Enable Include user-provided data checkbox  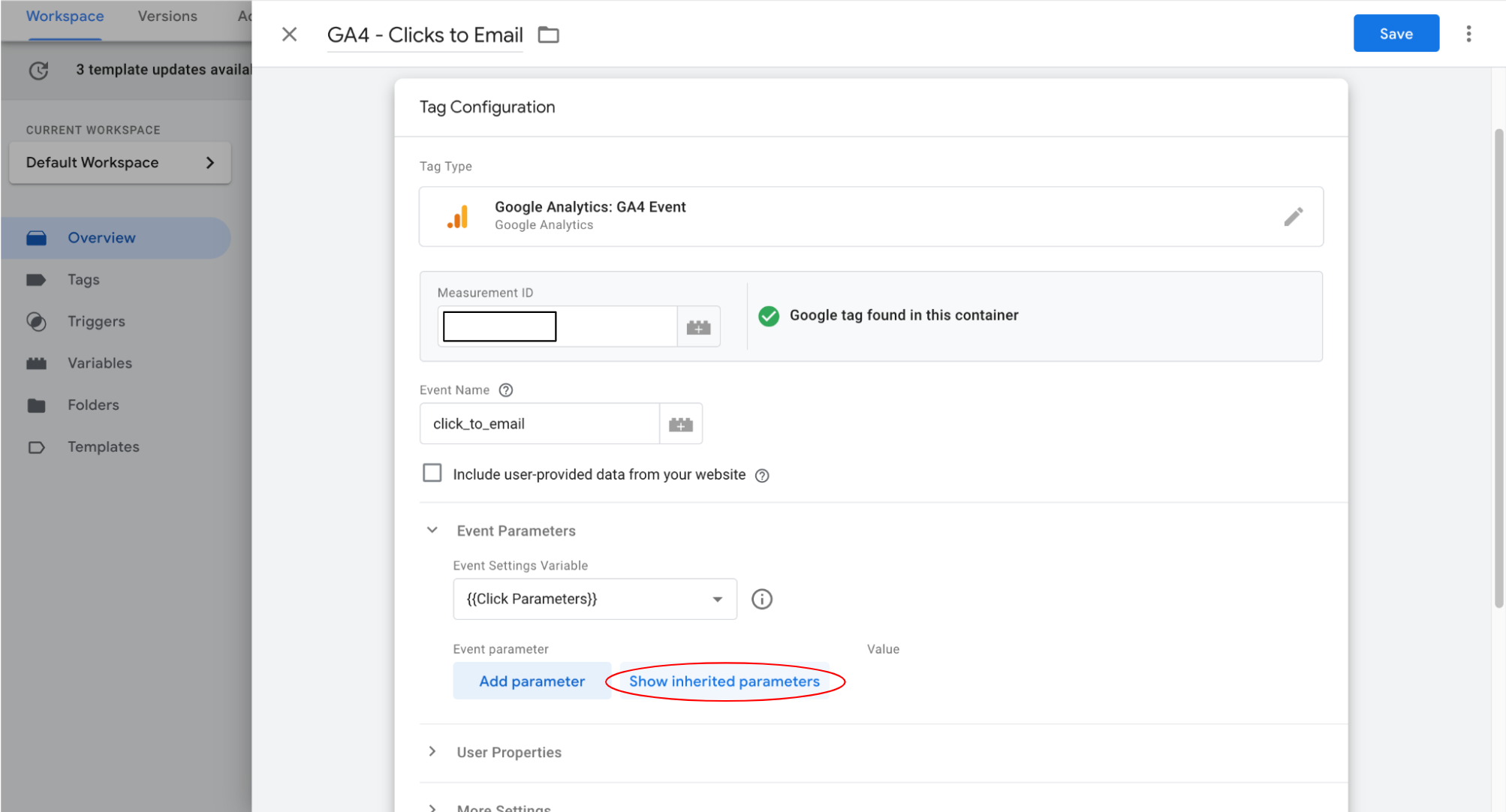[x=432, y=474]
